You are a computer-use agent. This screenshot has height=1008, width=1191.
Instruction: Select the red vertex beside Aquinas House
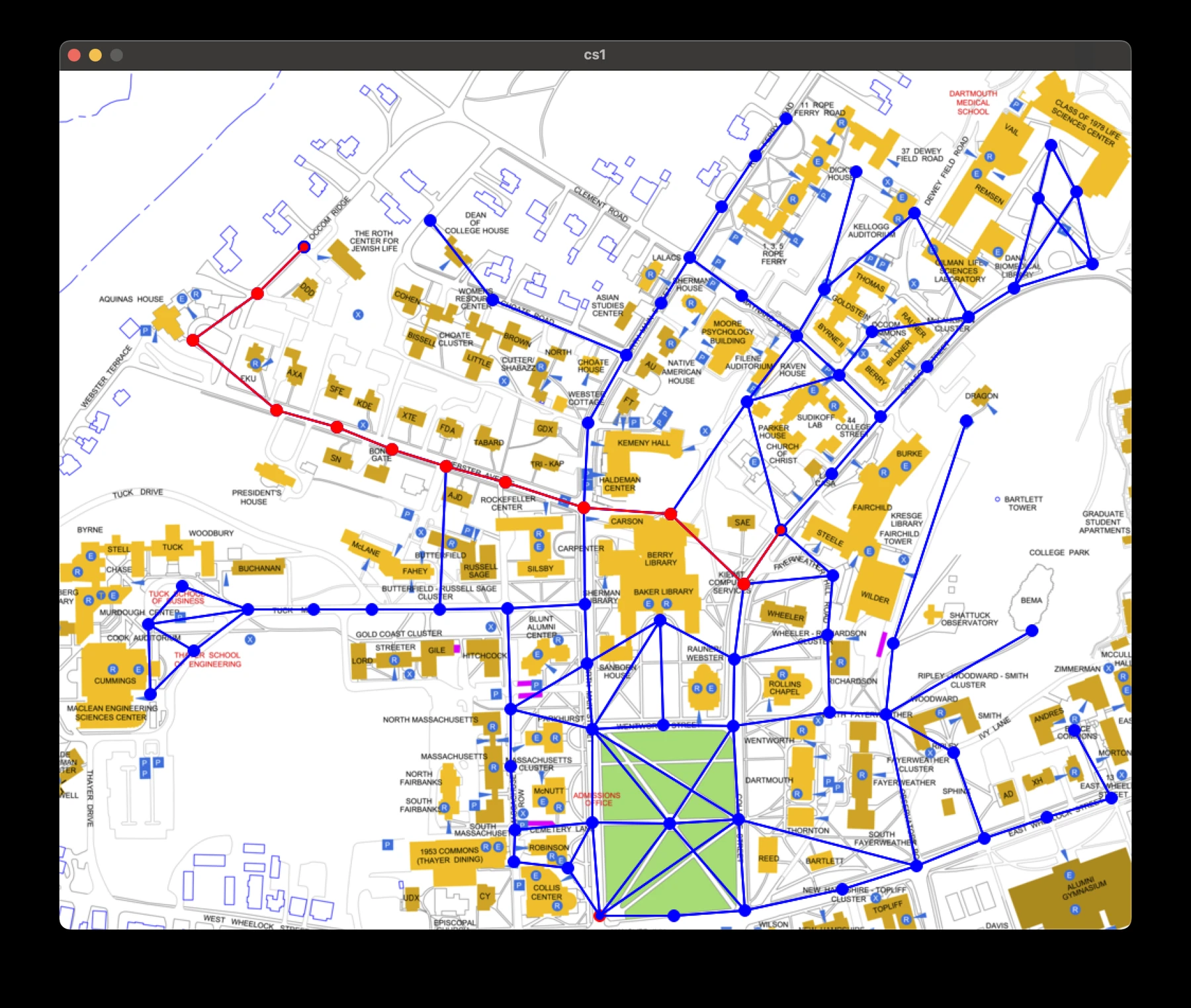(193, 340)
